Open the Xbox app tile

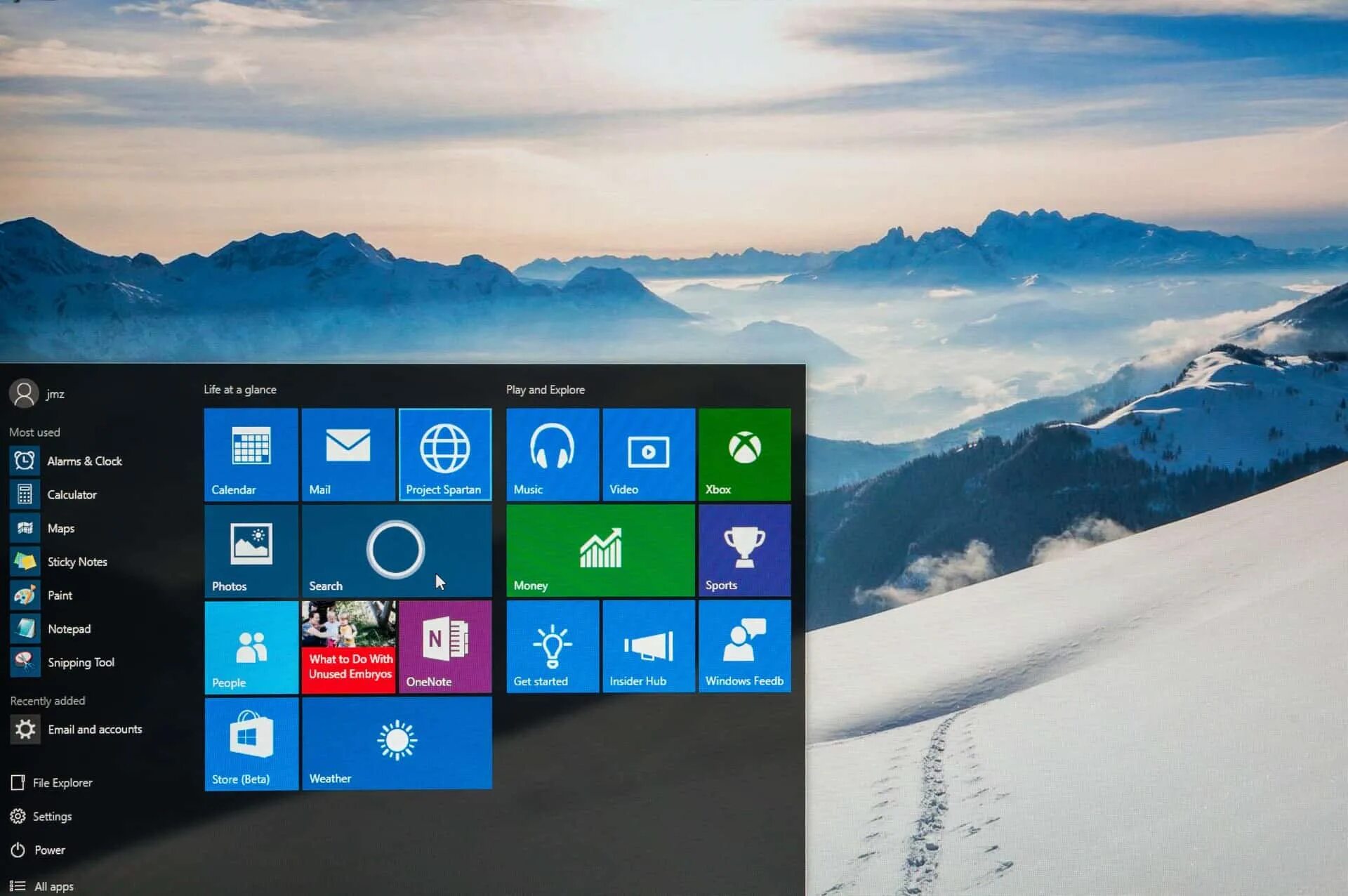746,453
